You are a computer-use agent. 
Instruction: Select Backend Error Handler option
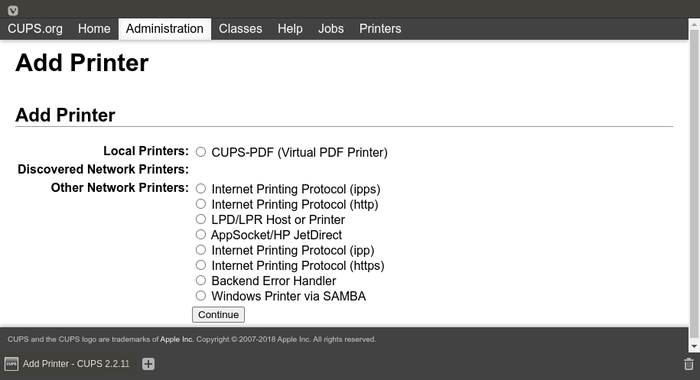201,280
